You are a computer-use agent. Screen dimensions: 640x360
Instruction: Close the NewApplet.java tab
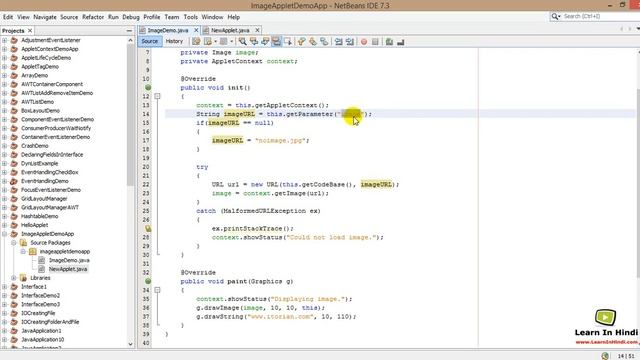click(x=257, y=30)
